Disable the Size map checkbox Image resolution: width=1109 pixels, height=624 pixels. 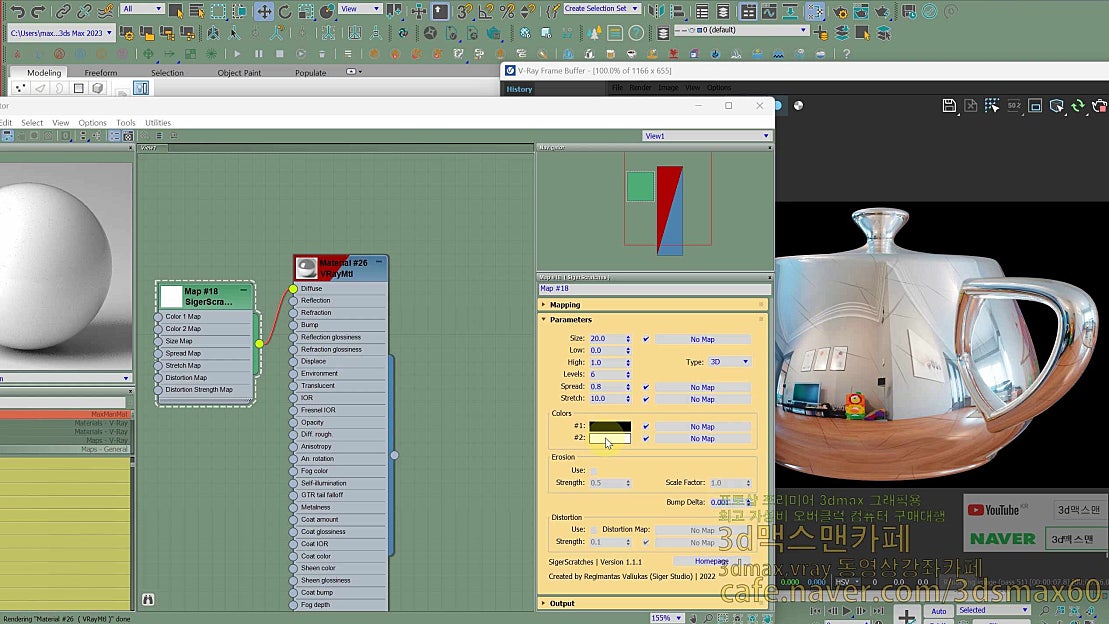click(646, 339)
